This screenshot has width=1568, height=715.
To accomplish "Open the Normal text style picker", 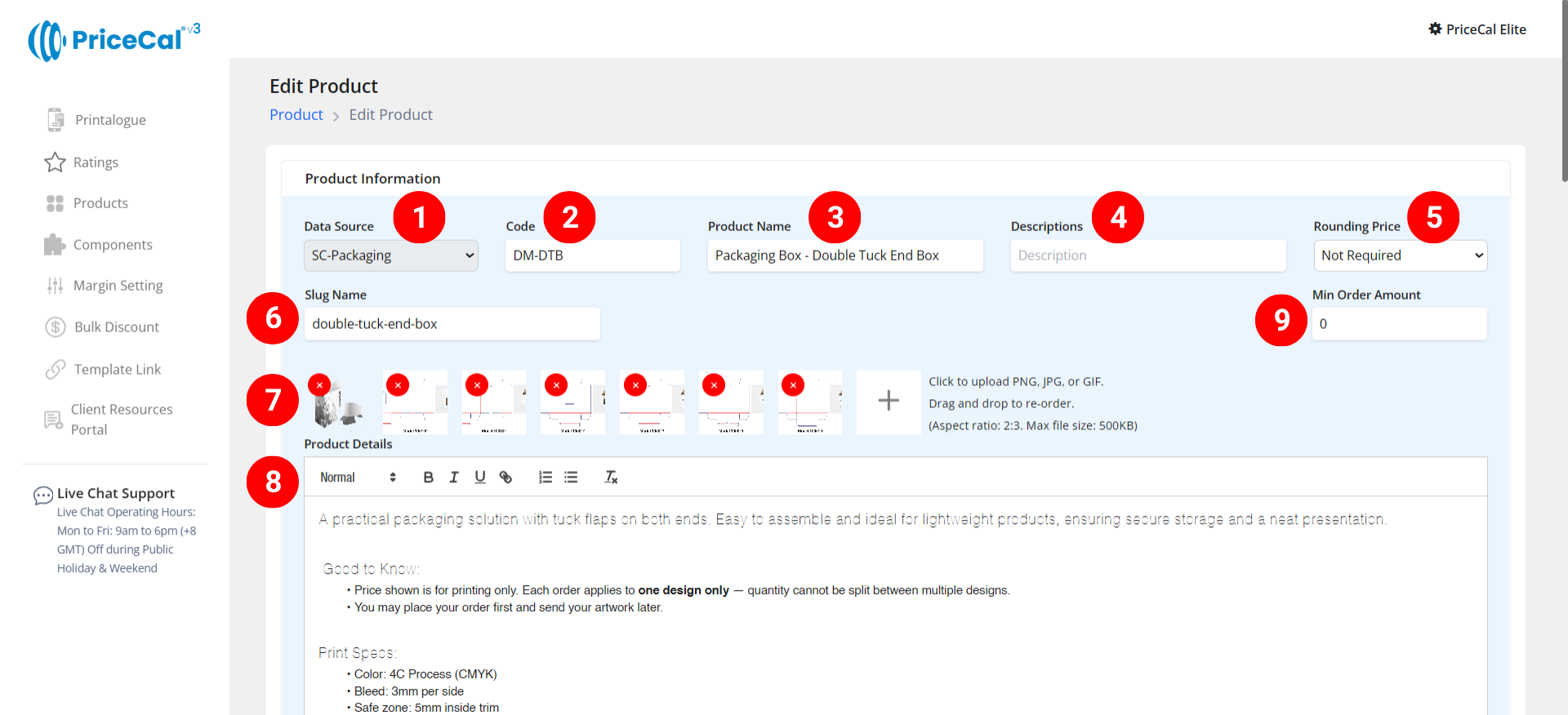I will [358, 477].
